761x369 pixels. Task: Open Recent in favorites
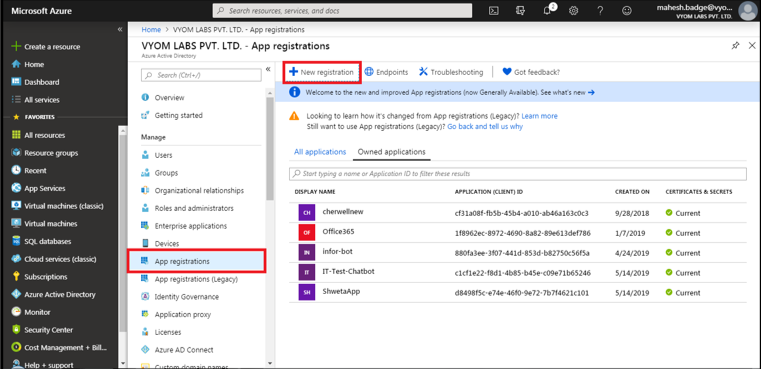coord(29,170)
